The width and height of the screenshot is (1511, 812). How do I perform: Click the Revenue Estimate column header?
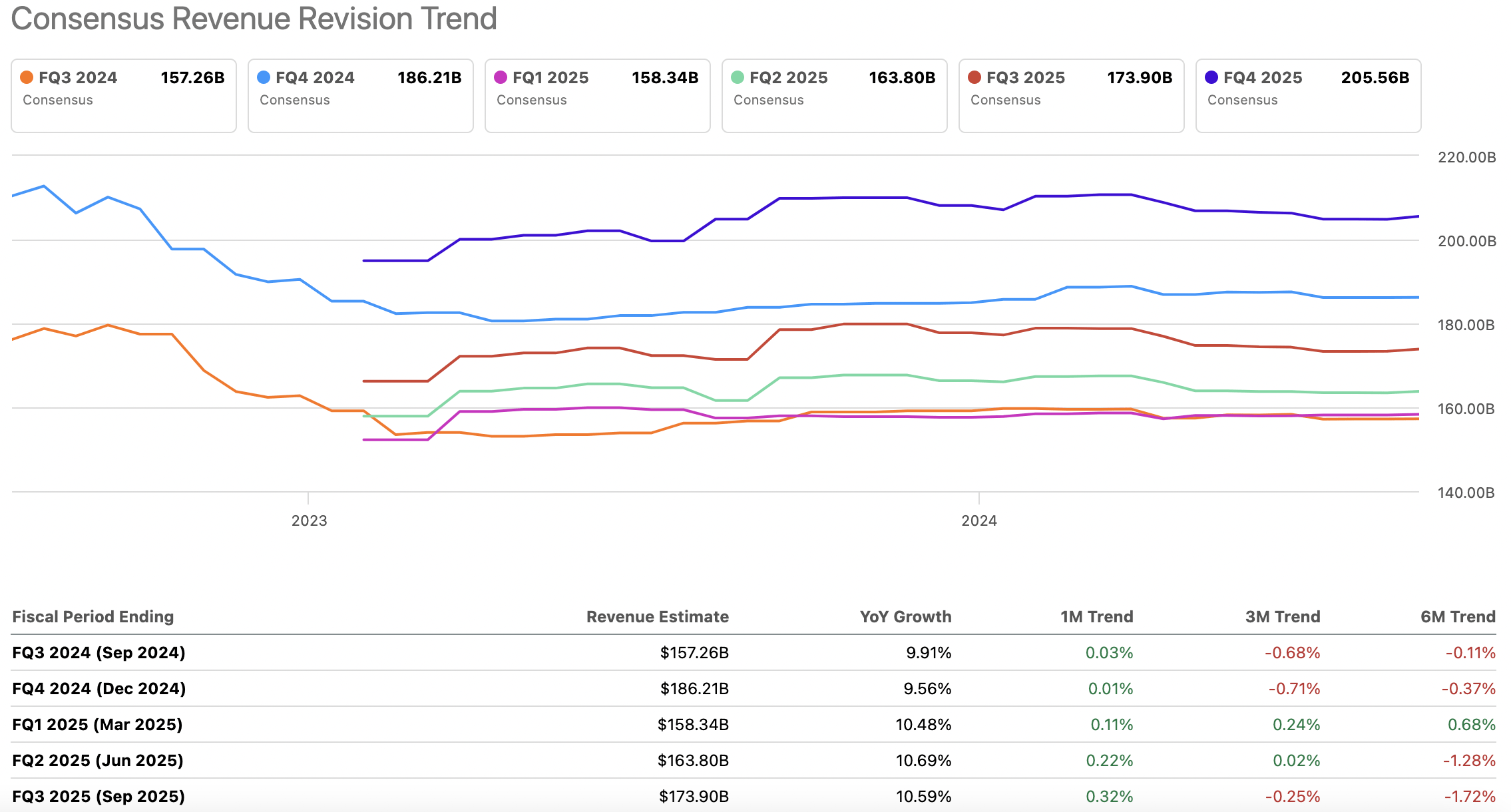(x=657, y=617)
